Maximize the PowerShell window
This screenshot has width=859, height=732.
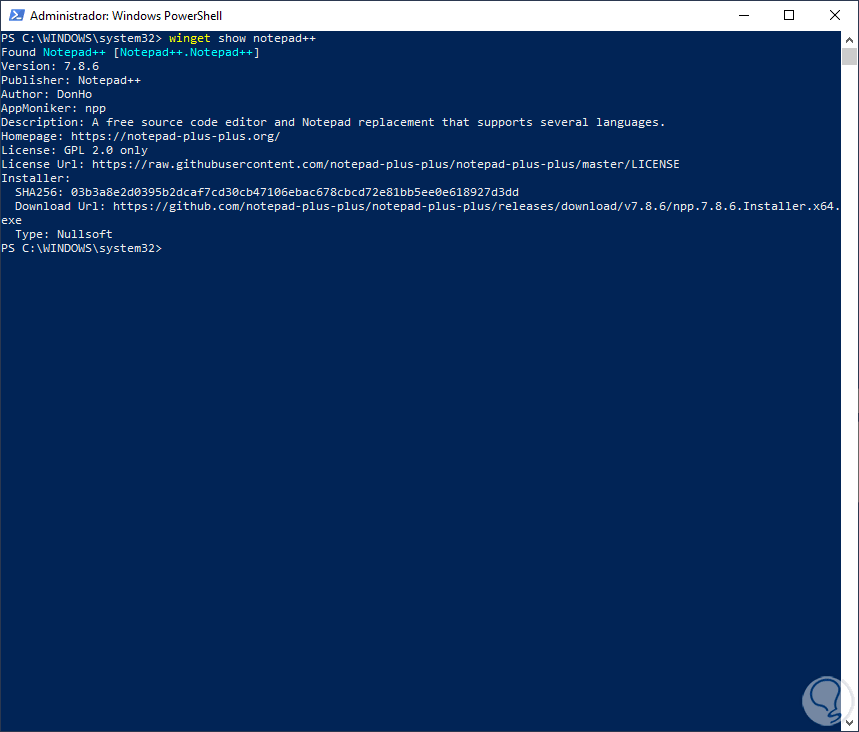(789, 15)
